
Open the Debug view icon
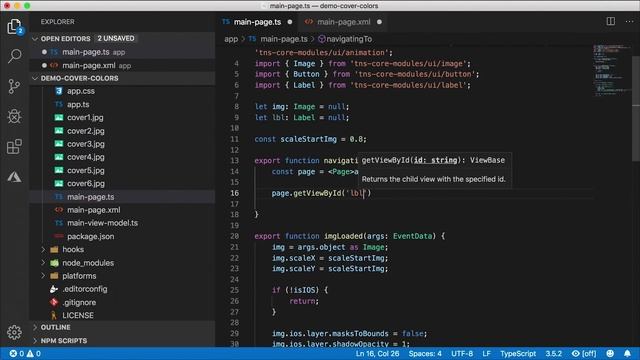tap(14, 116)
